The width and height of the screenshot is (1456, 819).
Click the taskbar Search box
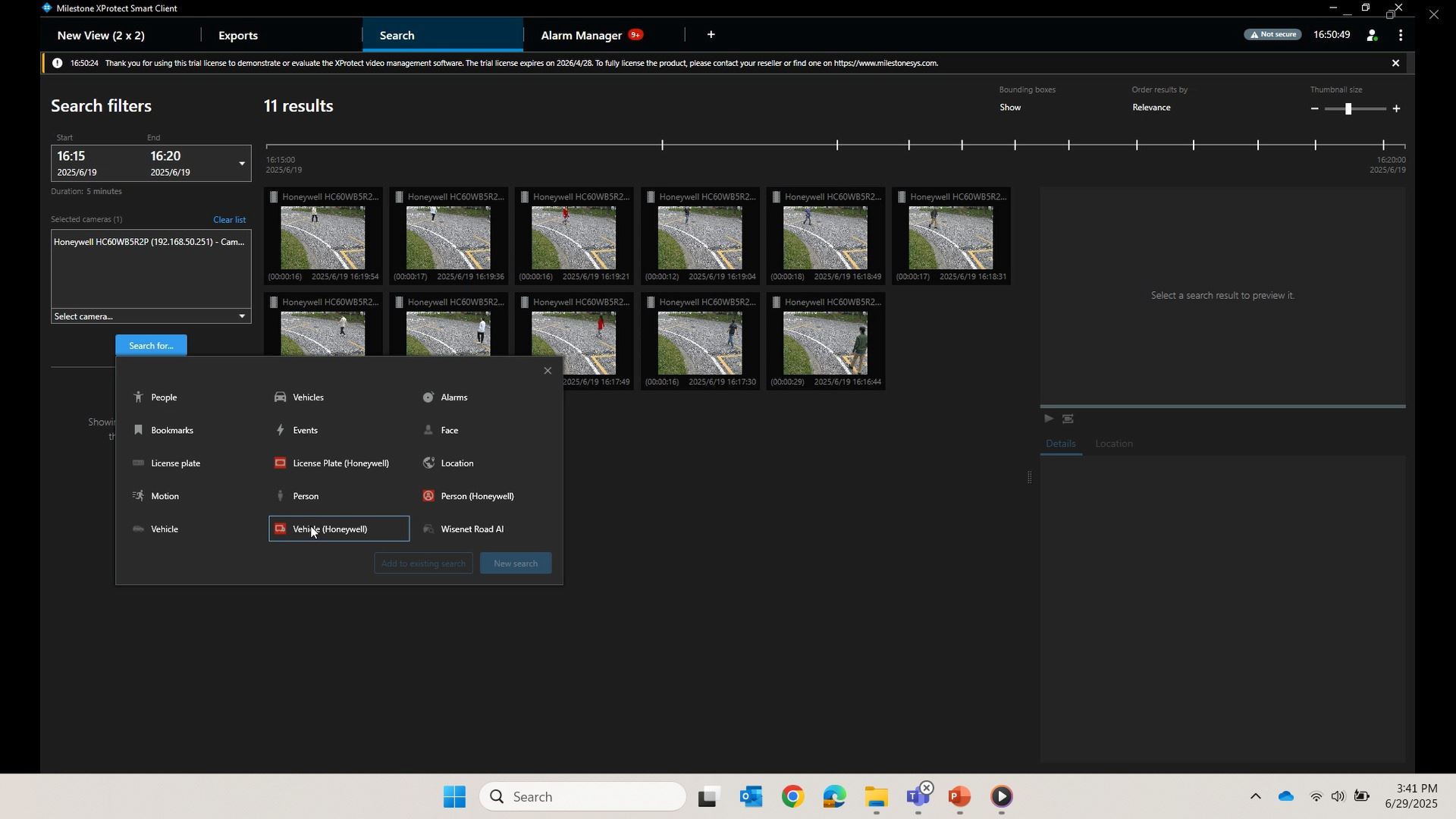[x=582, y=797]
